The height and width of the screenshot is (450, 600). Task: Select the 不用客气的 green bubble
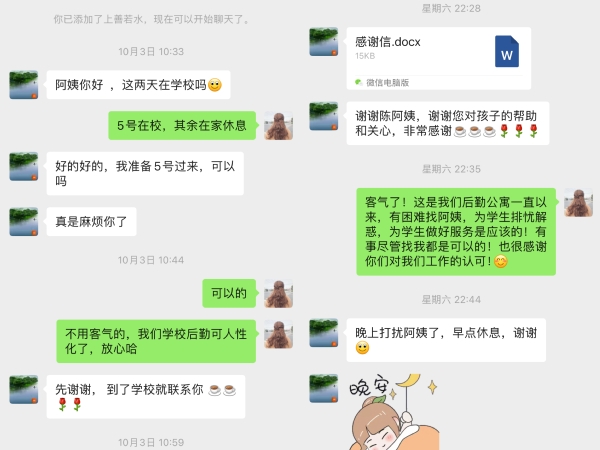[156, 341]
